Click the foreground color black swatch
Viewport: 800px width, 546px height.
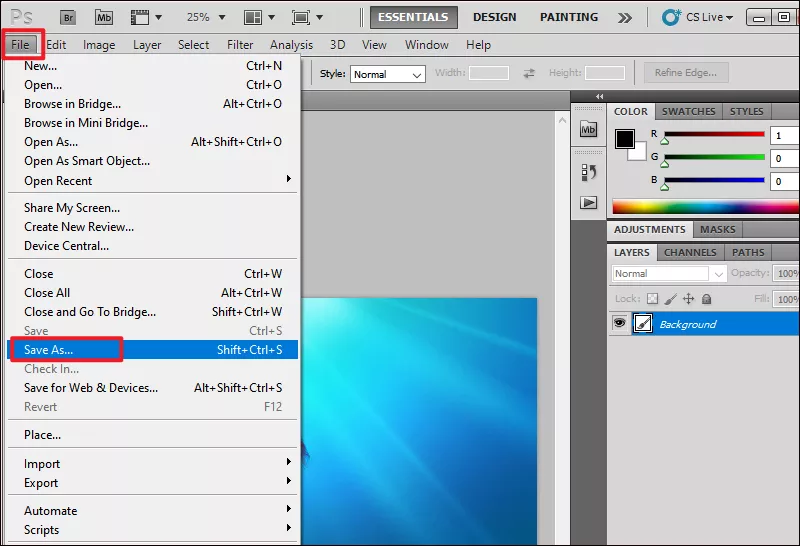click(x=624, y=139)
